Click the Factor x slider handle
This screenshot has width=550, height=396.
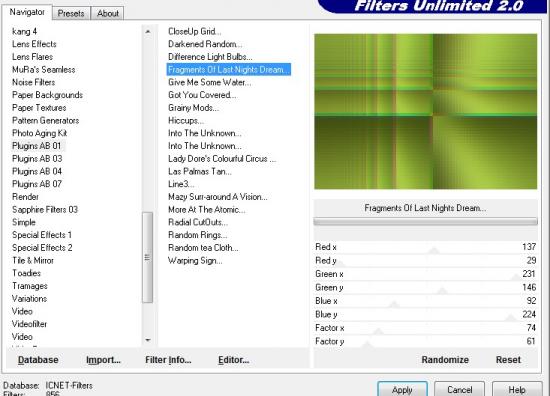tap(378, 331)
